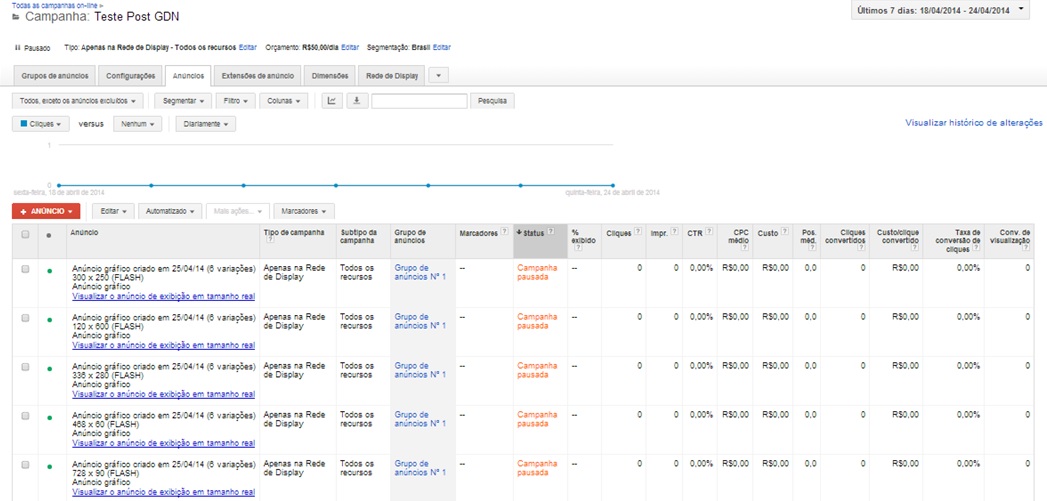Check the 300 x 250 (FLASH) ad row
The height and width of the screenshot is (501, 1047).
click(25, 269)
